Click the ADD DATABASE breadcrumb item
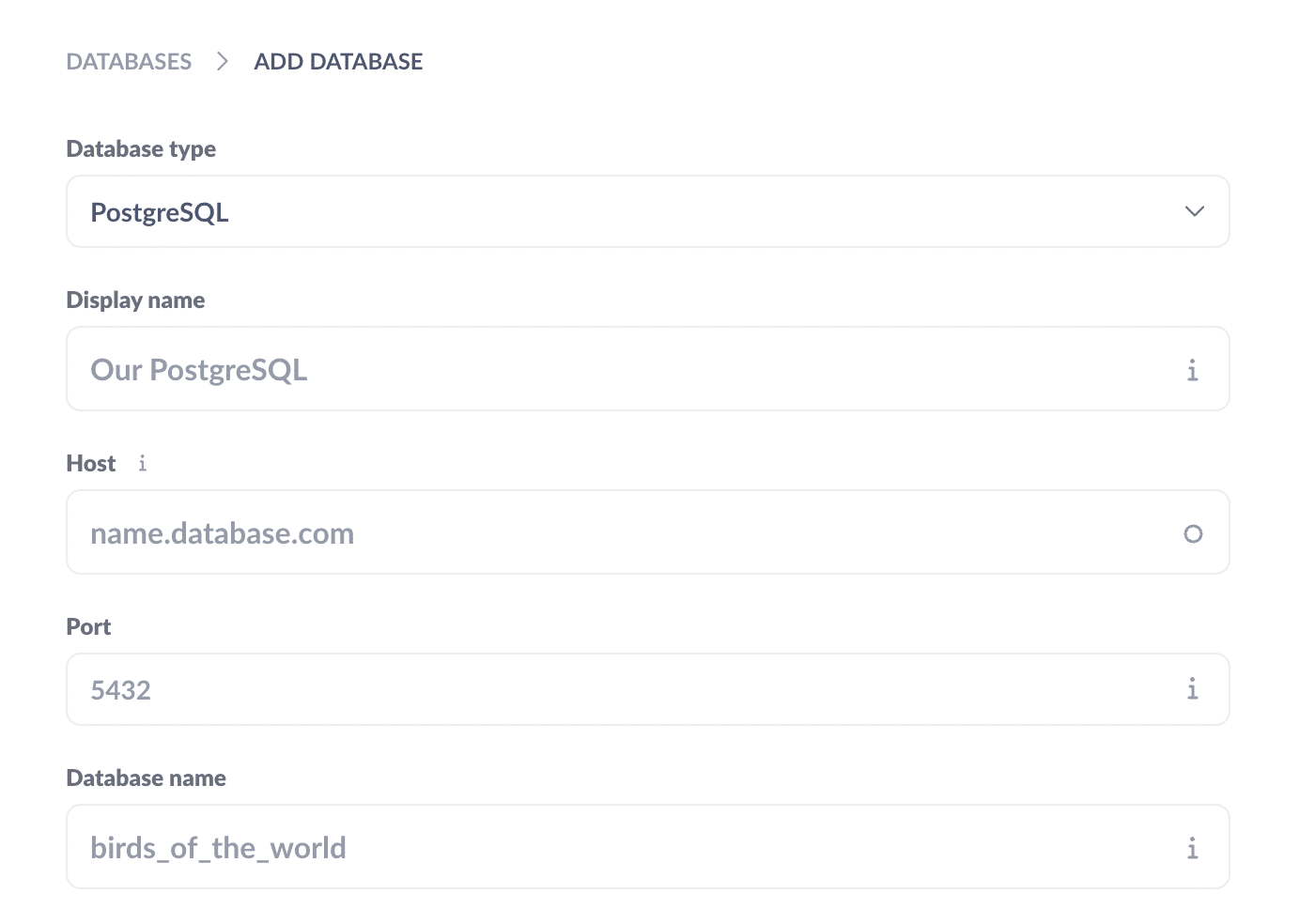The image size is (1315, 924). tap(338, 60)
